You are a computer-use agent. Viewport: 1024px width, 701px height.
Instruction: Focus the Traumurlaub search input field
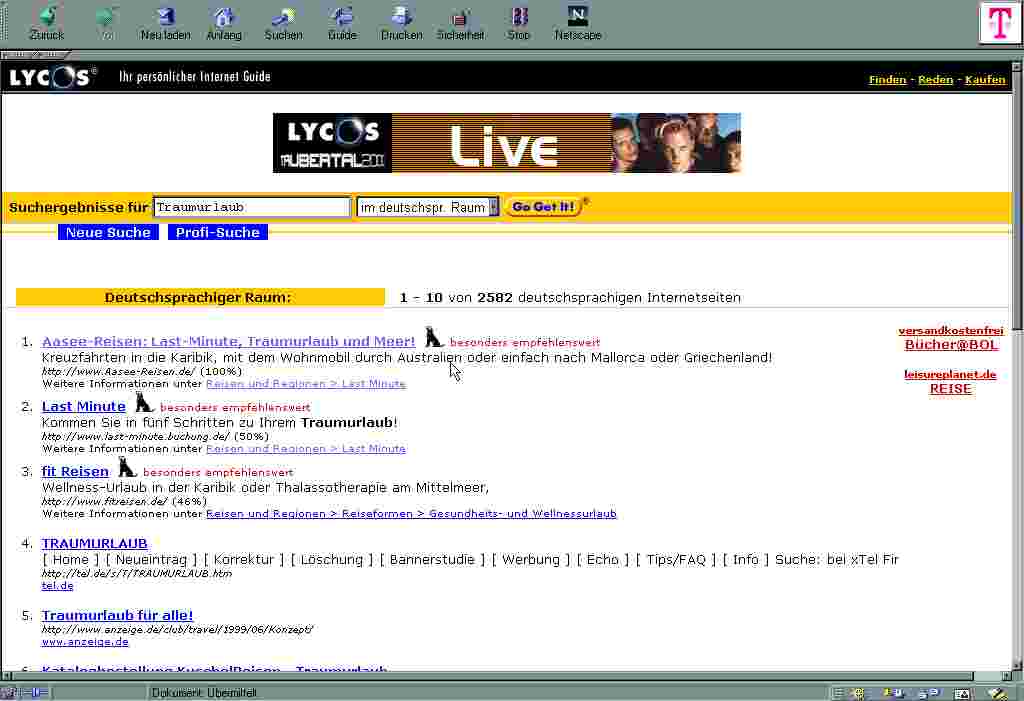click(x=252, y=207)
